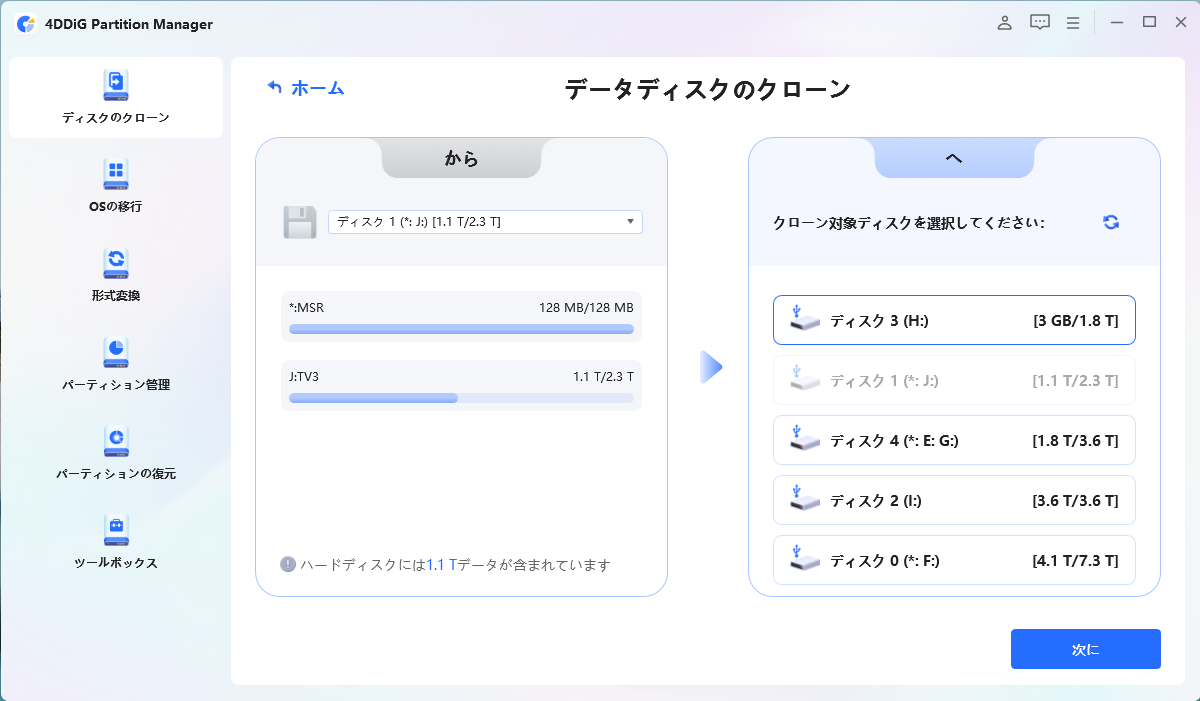Image resolution: width=1200 pixels, height=701 pixels.
Task: Click the info icon before ハードディスクには
Action: click(x=288, y=565)
